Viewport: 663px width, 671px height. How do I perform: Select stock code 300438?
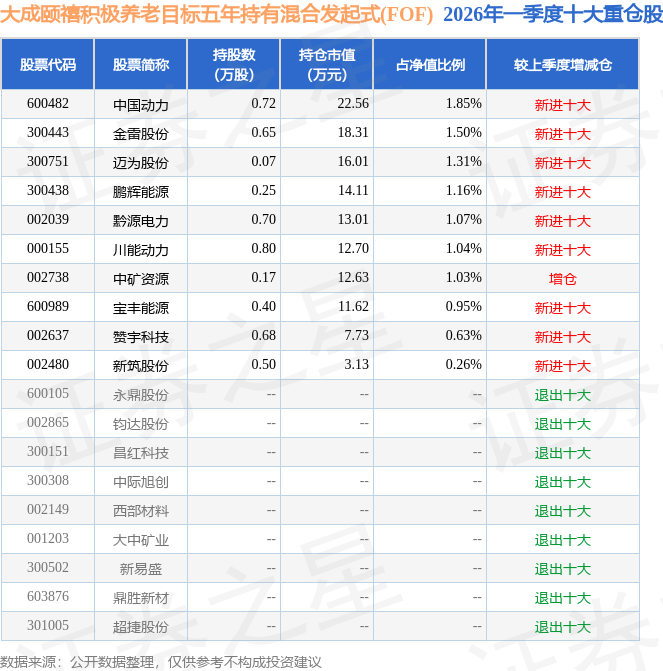tap(48, 190)
